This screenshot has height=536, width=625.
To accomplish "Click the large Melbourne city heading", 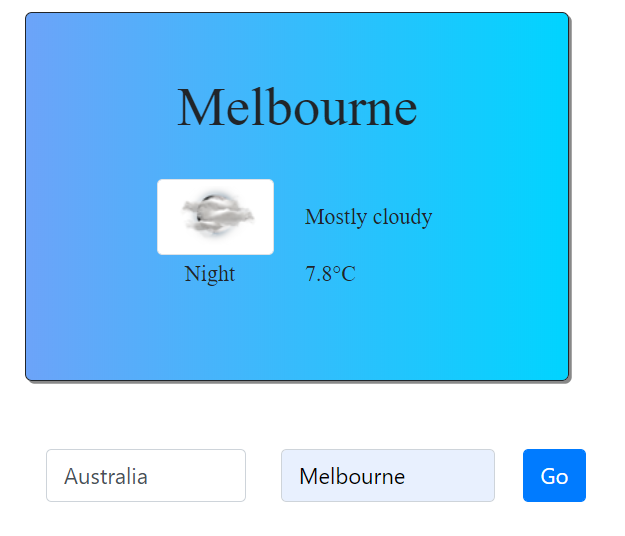I will coord(297,108).
